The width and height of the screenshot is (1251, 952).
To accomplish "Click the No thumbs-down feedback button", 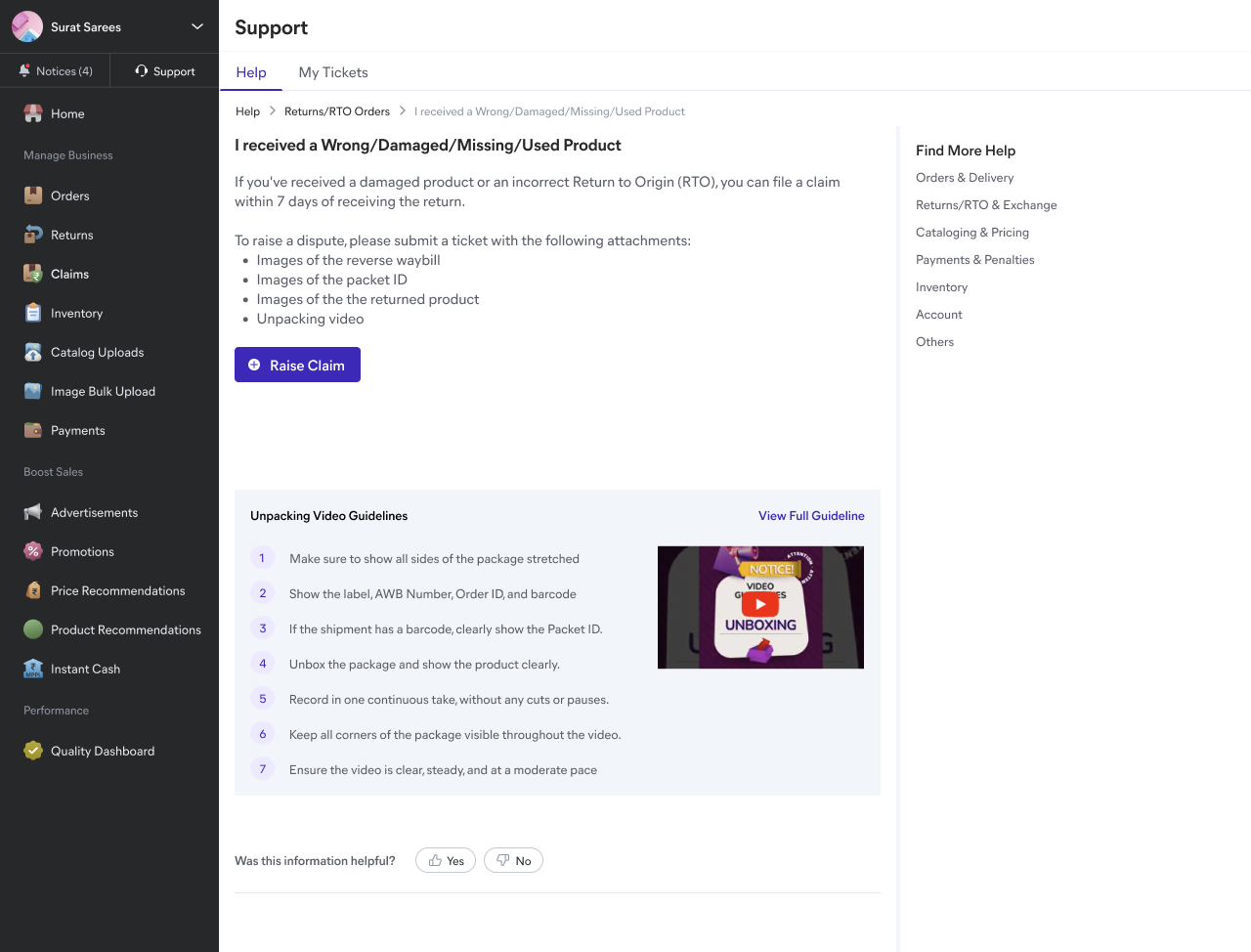I will [x=513, y=860].
